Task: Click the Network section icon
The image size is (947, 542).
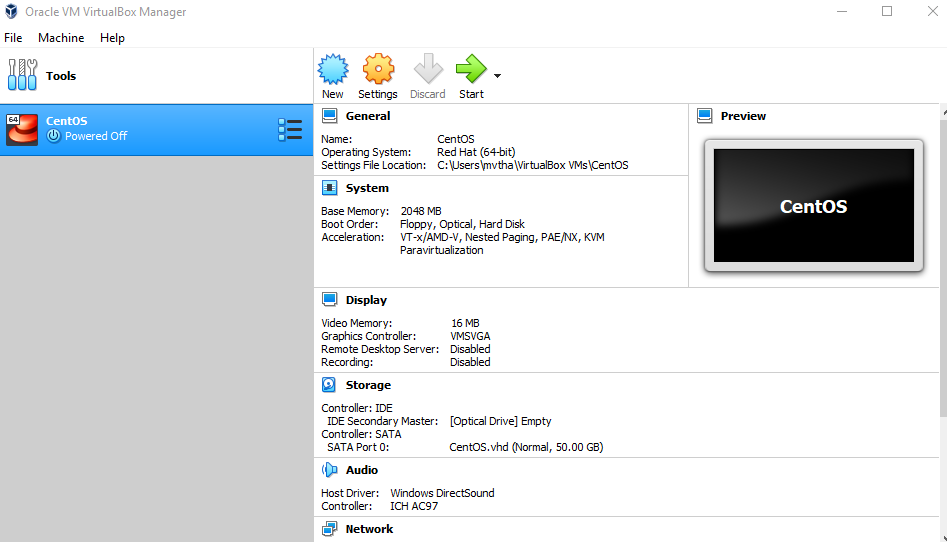Action: (x=330, y=529)
